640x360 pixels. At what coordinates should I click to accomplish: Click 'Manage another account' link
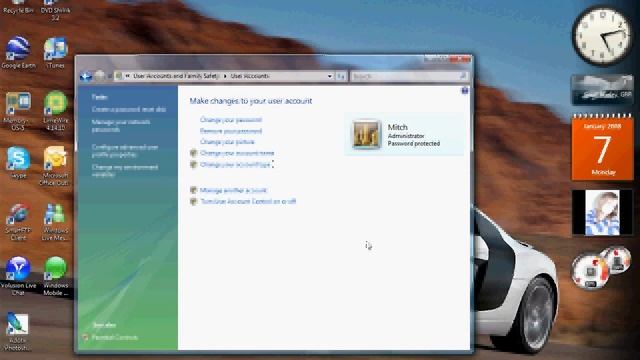click(233, 190)
